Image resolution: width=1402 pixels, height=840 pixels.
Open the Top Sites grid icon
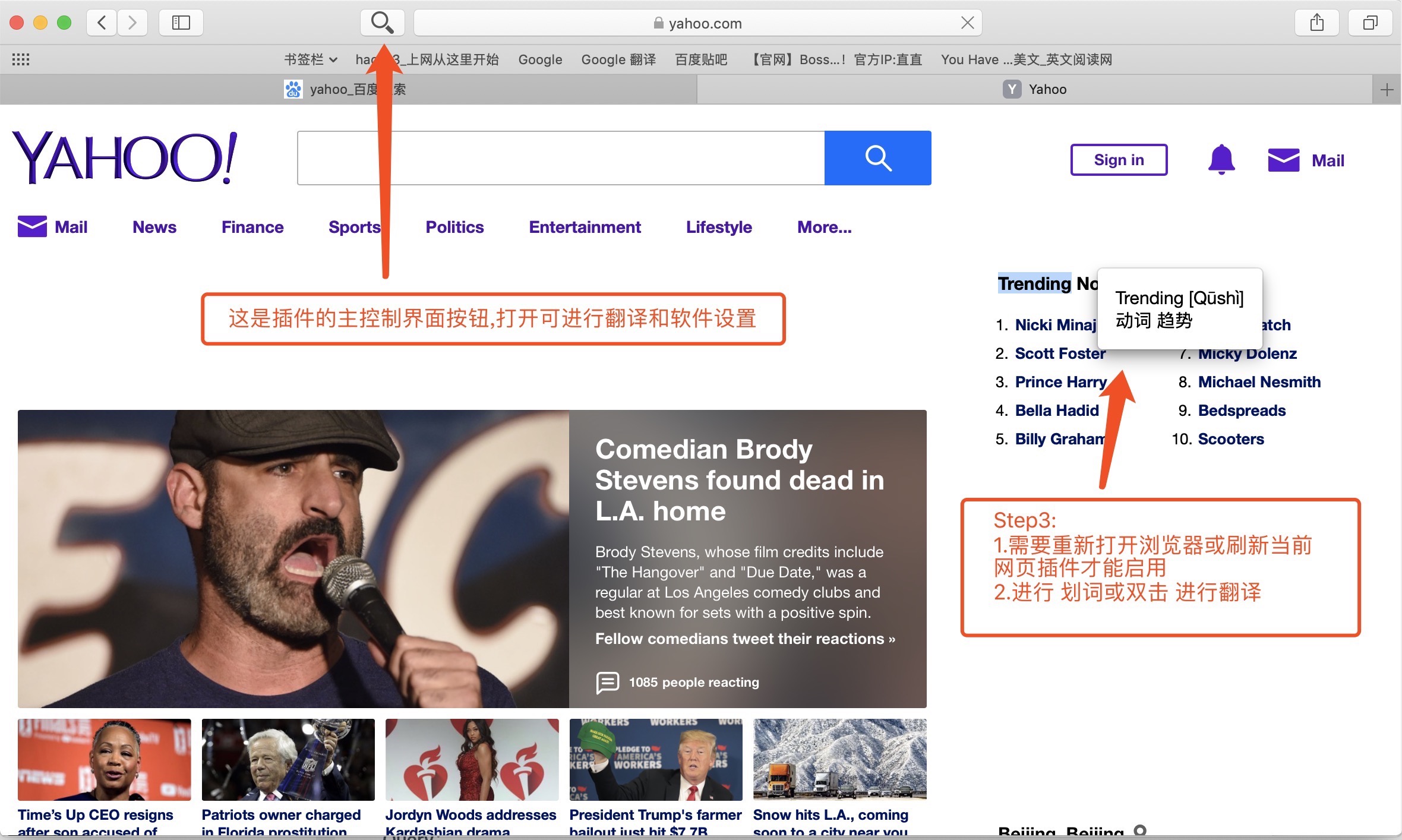click(x=21, y=59)
